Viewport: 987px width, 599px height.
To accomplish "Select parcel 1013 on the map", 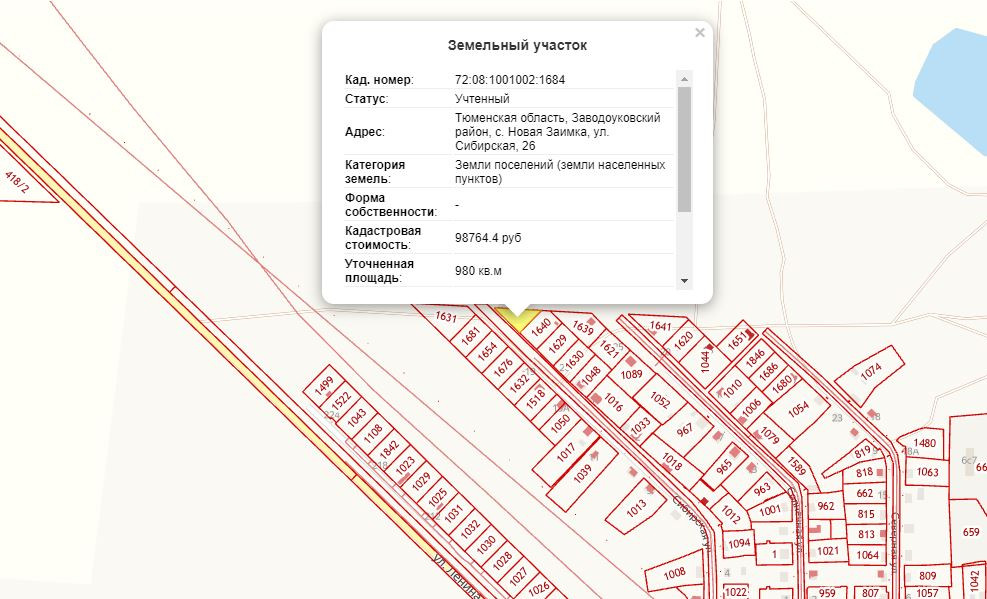I will tap(636, 508).
